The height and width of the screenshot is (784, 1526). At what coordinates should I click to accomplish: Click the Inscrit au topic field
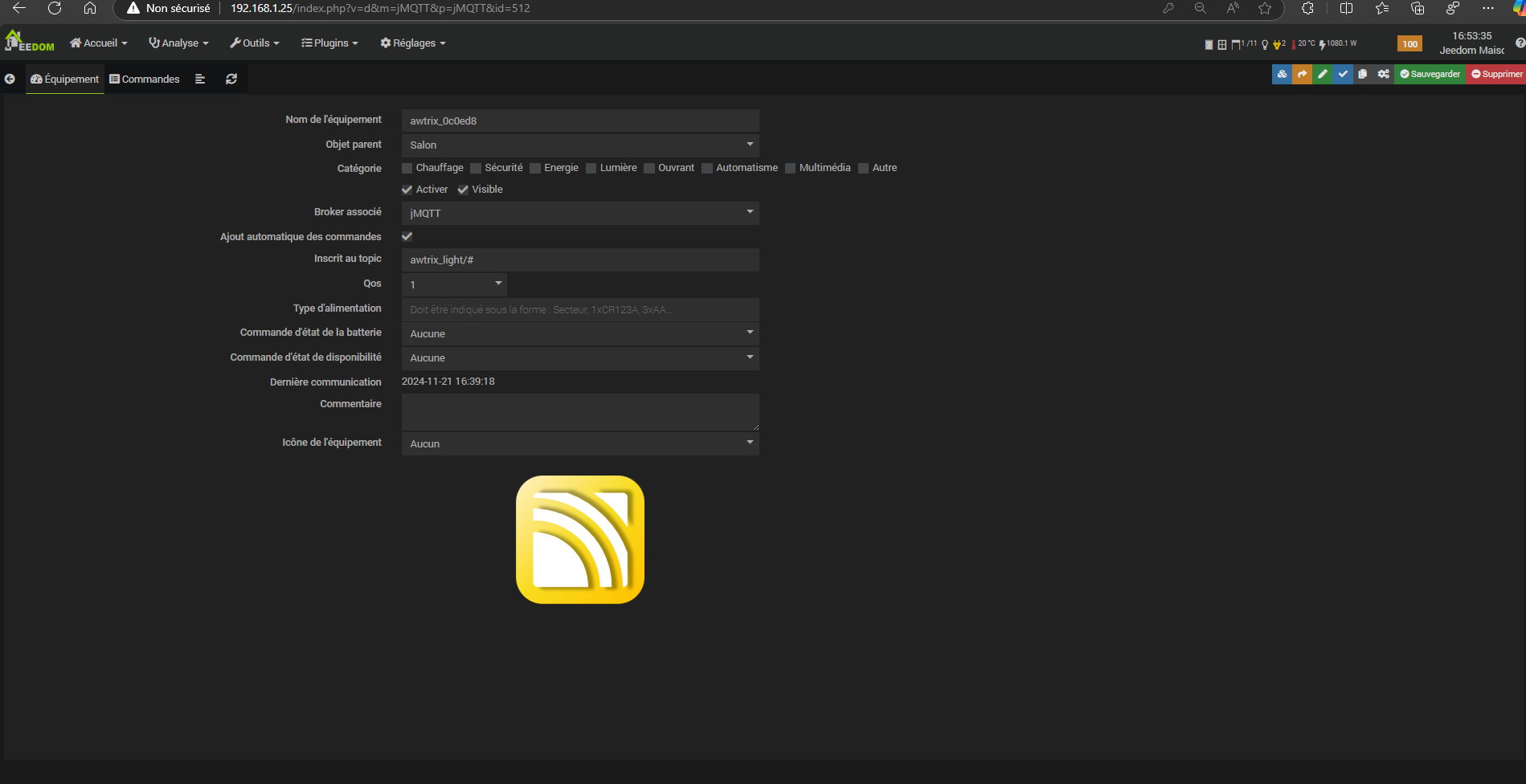579,259
